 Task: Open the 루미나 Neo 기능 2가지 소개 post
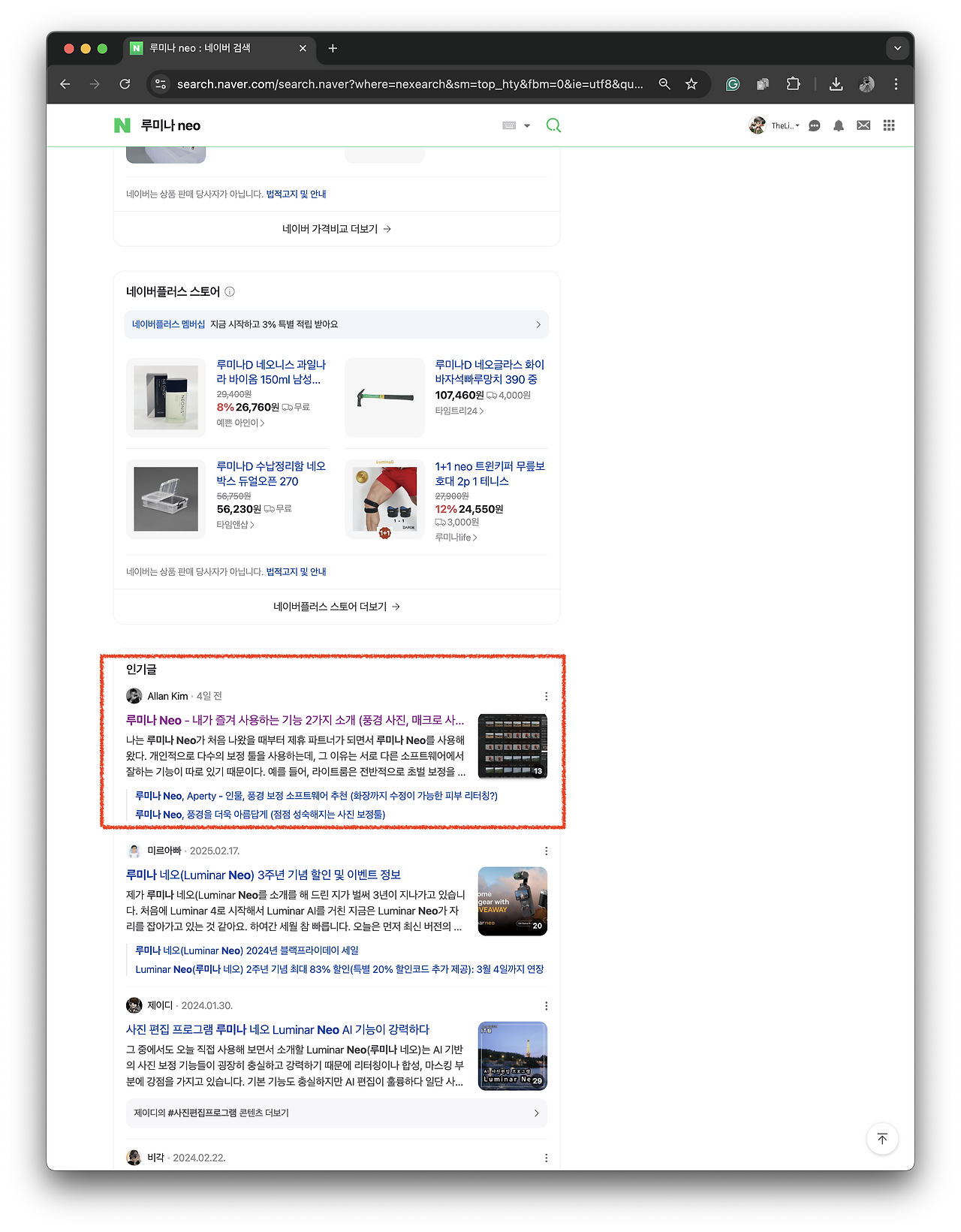[x=295, y=720]
